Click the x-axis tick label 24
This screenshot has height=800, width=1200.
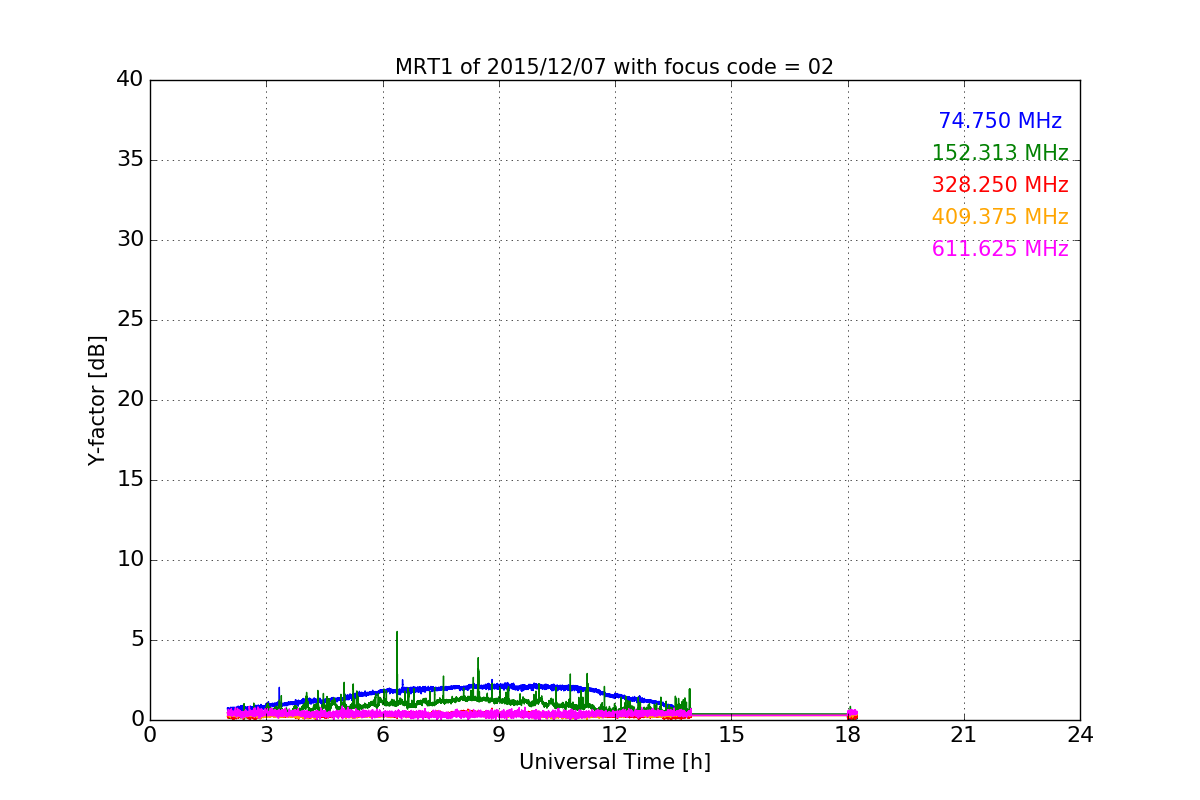1080,735
